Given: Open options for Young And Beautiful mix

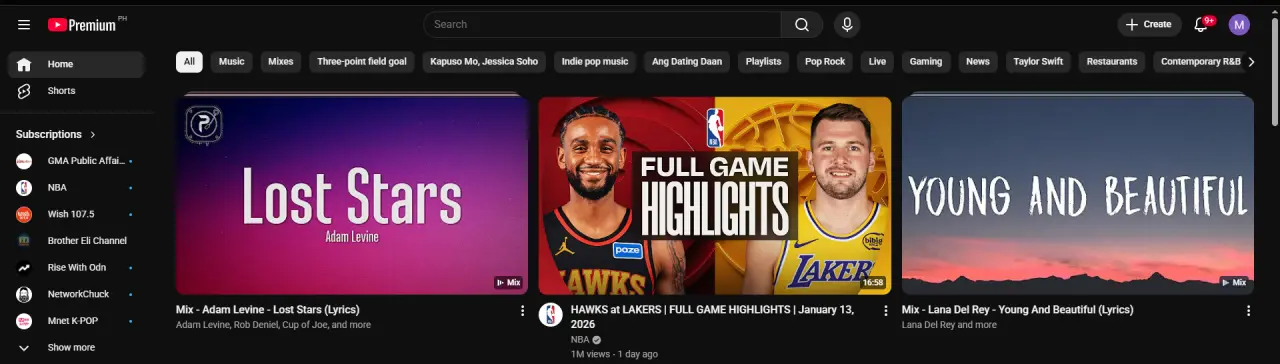Looking at the screenshot, I should click(1248, 311).
